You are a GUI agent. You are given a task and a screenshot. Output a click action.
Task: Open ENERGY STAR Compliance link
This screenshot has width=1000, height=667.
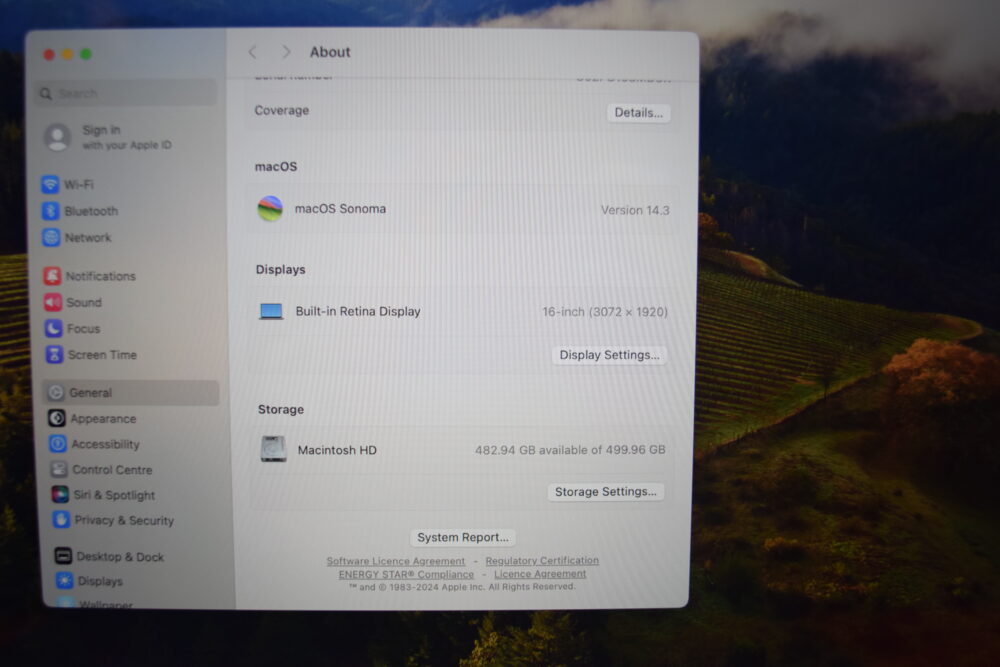[x=406, y=575]
